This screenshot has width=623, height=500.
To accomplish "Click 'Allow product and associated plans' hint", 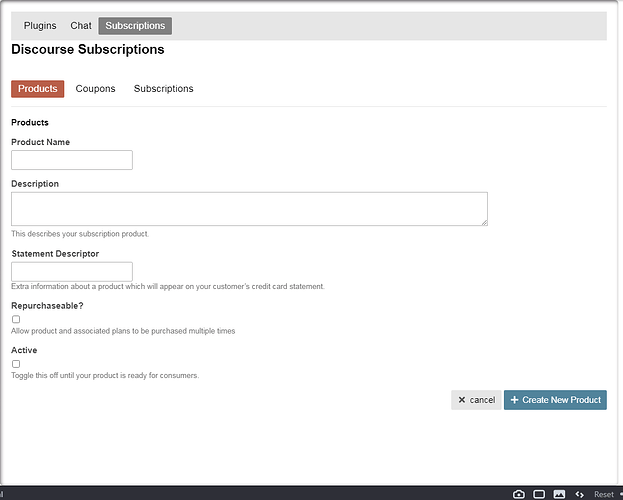I will [123, 331].
